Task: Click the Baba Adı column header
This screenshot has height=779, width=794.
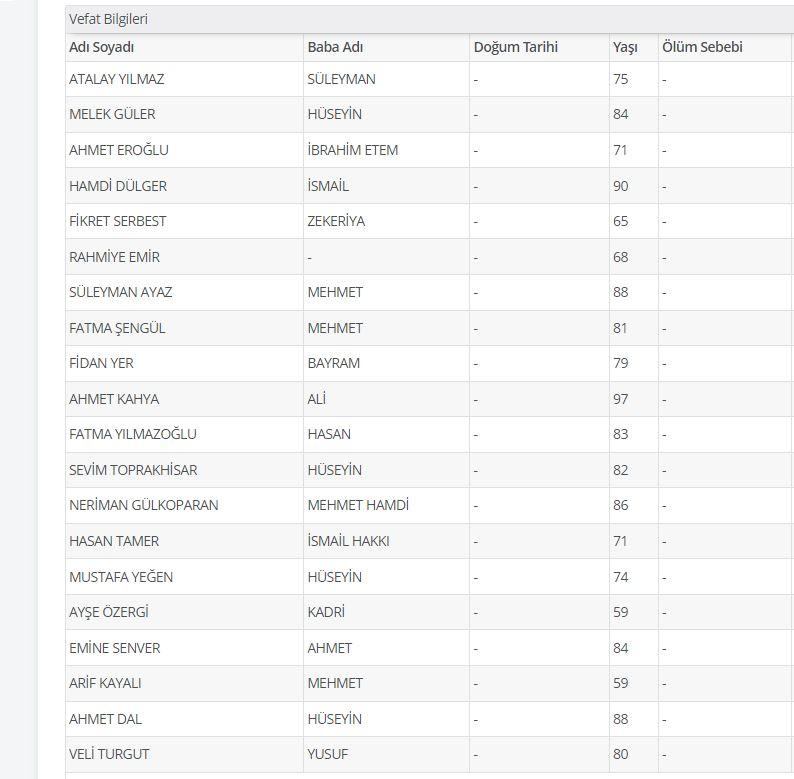Action: (x=335, y=47)
